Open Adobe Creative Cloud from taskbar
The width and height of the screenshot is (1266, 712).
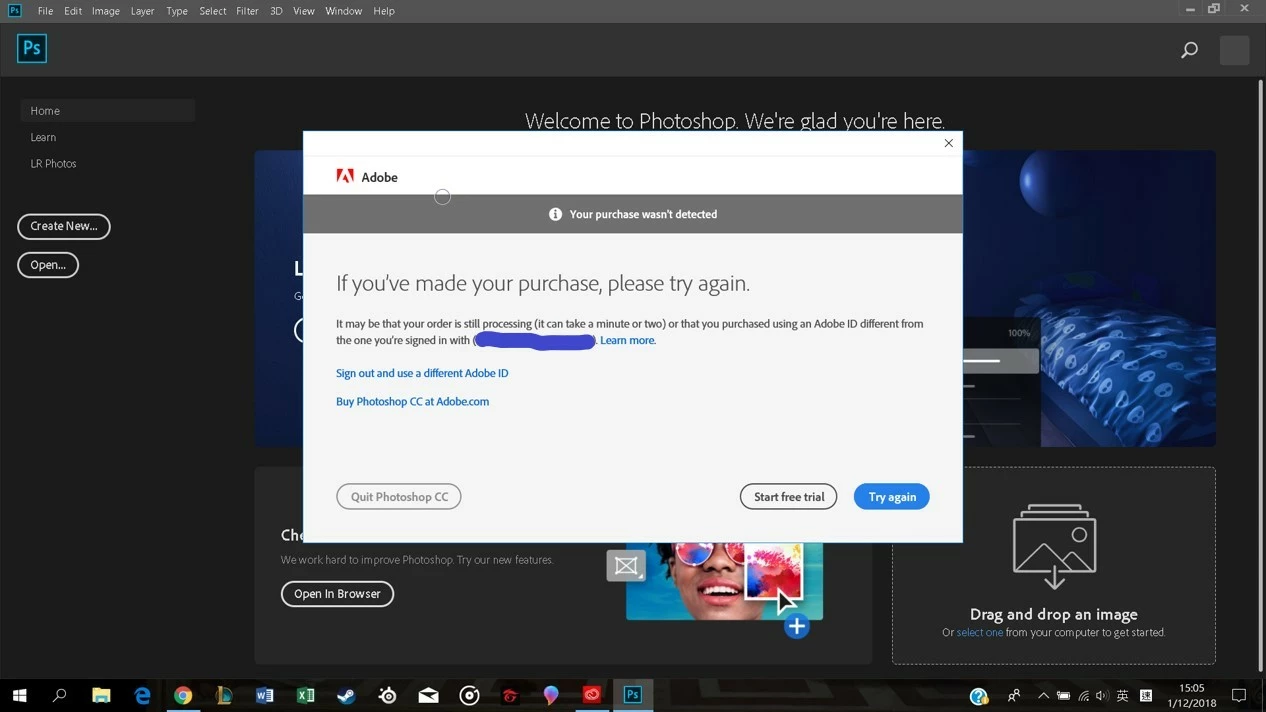click(x=592, y=695)
